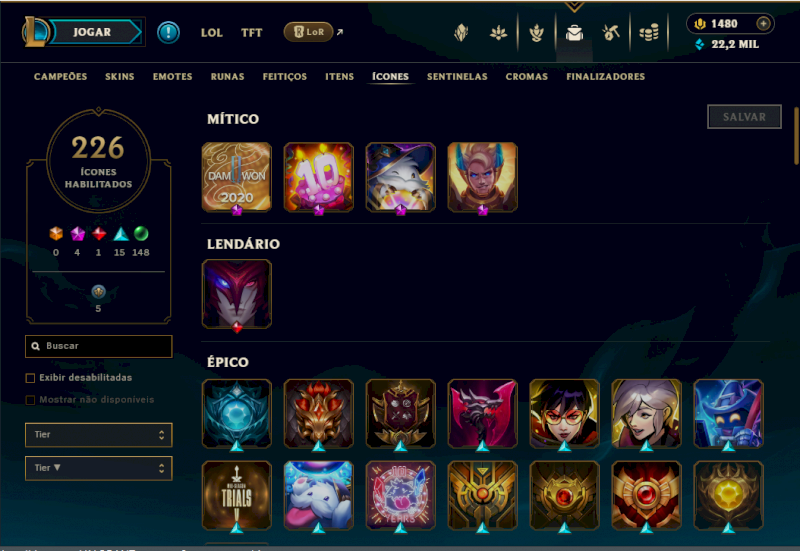This screenshot has height=551, width=800.
Task: Open the SENTINELAS tab
Action: coord(457,77)
